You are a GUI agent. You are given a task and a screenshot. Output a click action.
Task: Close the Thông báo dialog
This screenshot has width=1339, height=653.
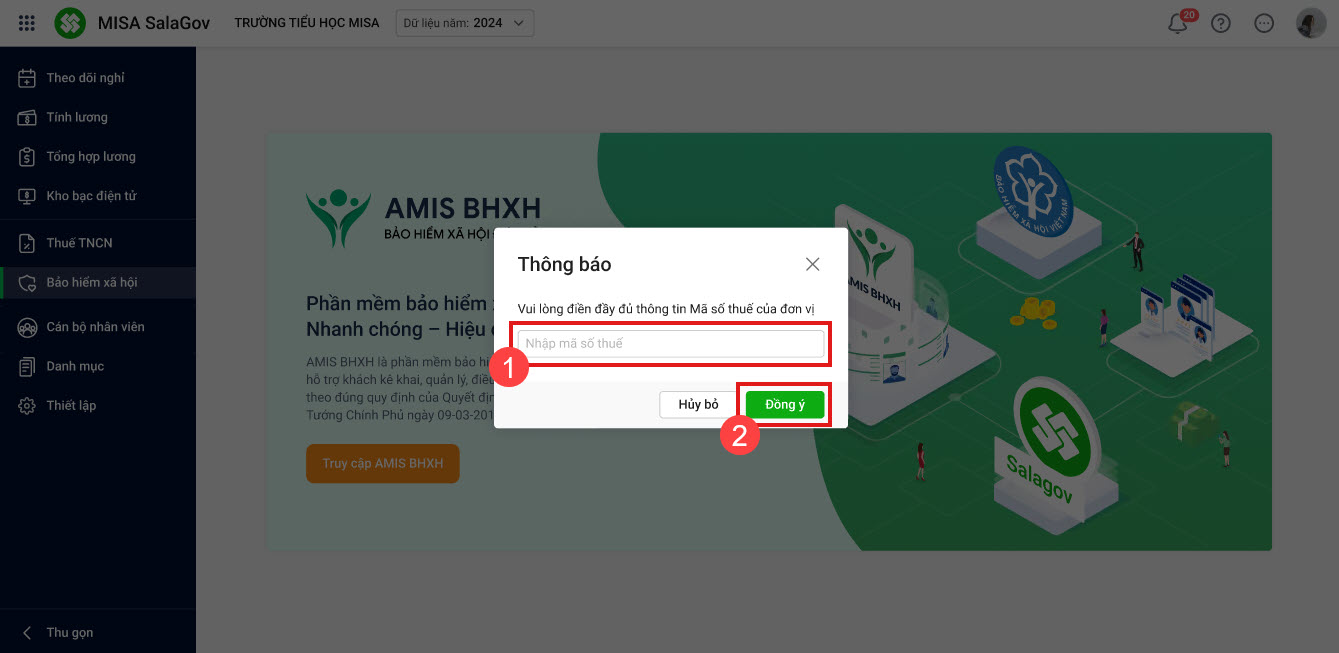click(812, 264)
